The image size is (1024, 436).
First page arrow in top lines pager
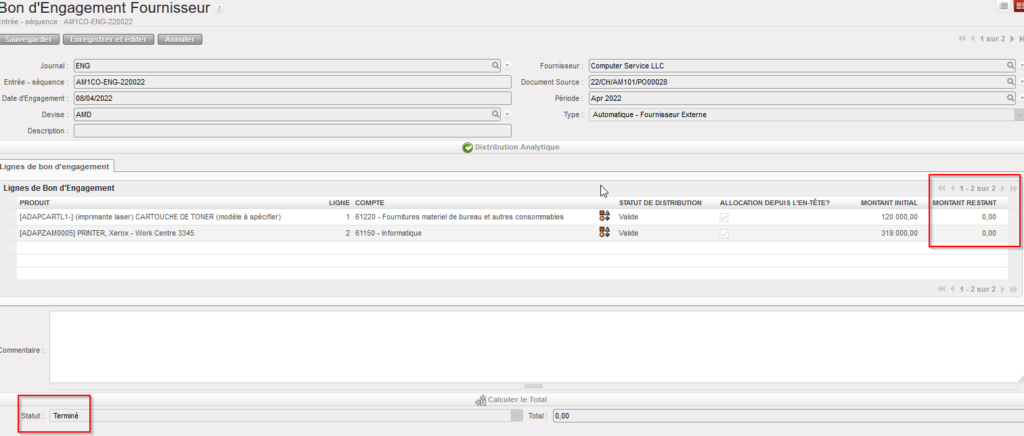pyautogui.click(x=942, y=188)
